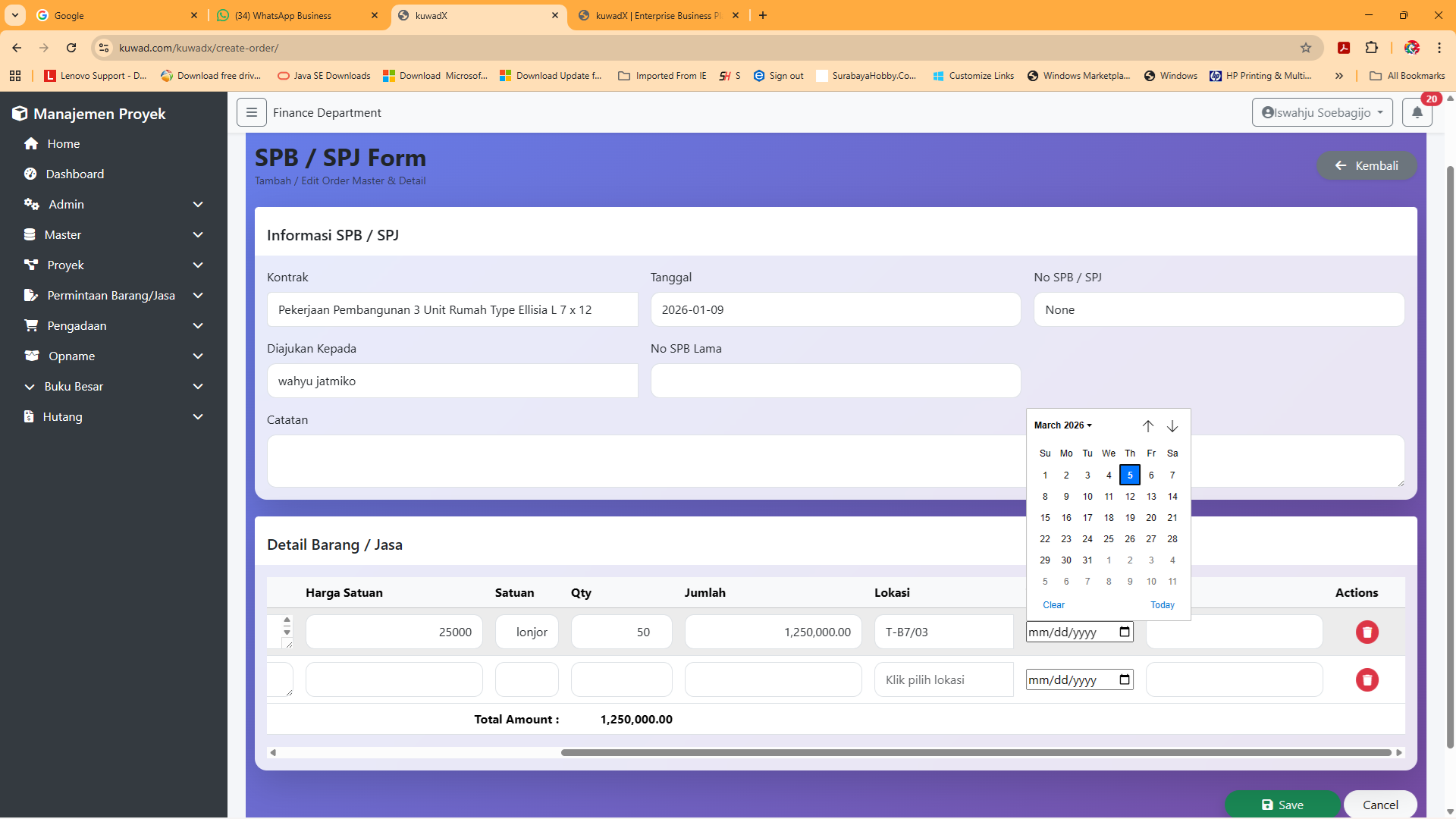The image size is (1456, 819).
Task: Open a new browser tab
Action: [763, 15]
